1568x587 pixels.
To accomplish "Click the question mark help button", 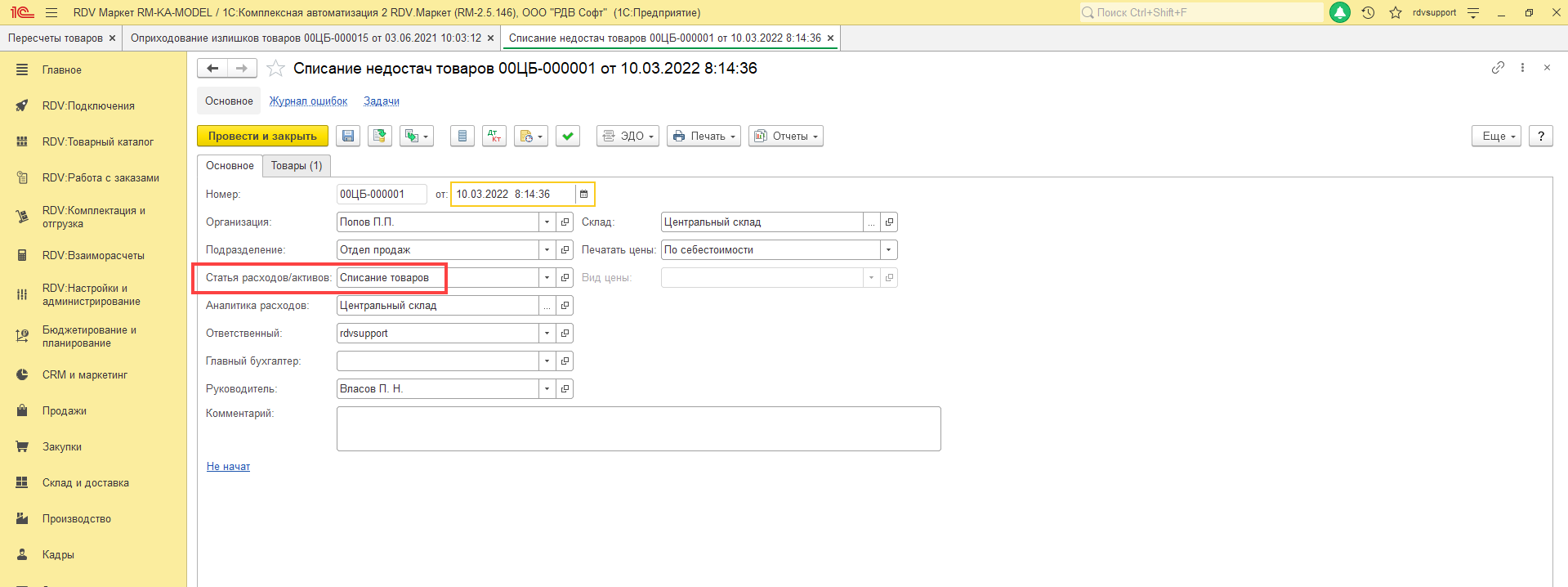I will point(1541,137).
